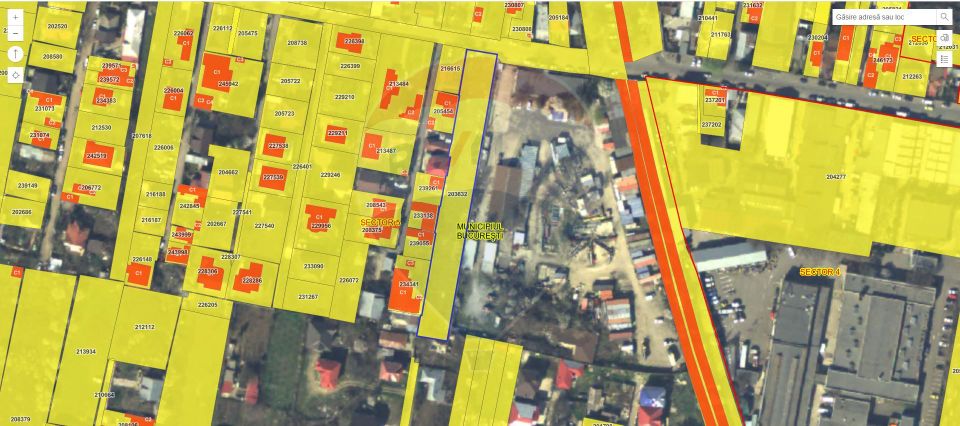Viewport: 960px width, 426px height.
Task: Select parcel 229210
Action: 345,97
